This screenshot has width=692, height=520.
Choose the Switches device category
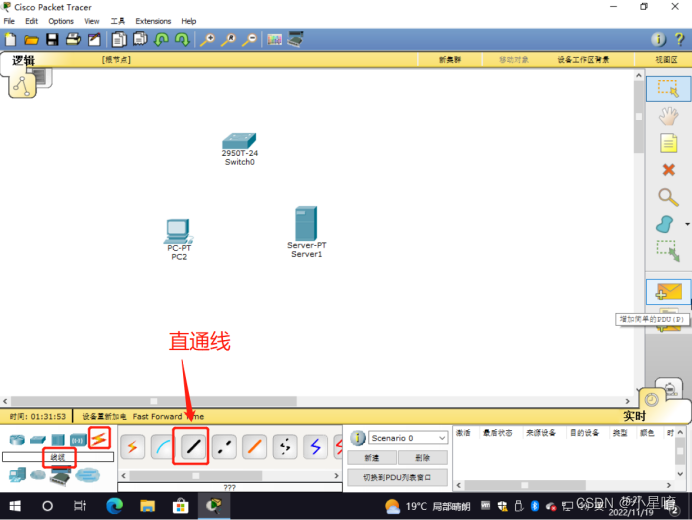[x=38, y=440]
